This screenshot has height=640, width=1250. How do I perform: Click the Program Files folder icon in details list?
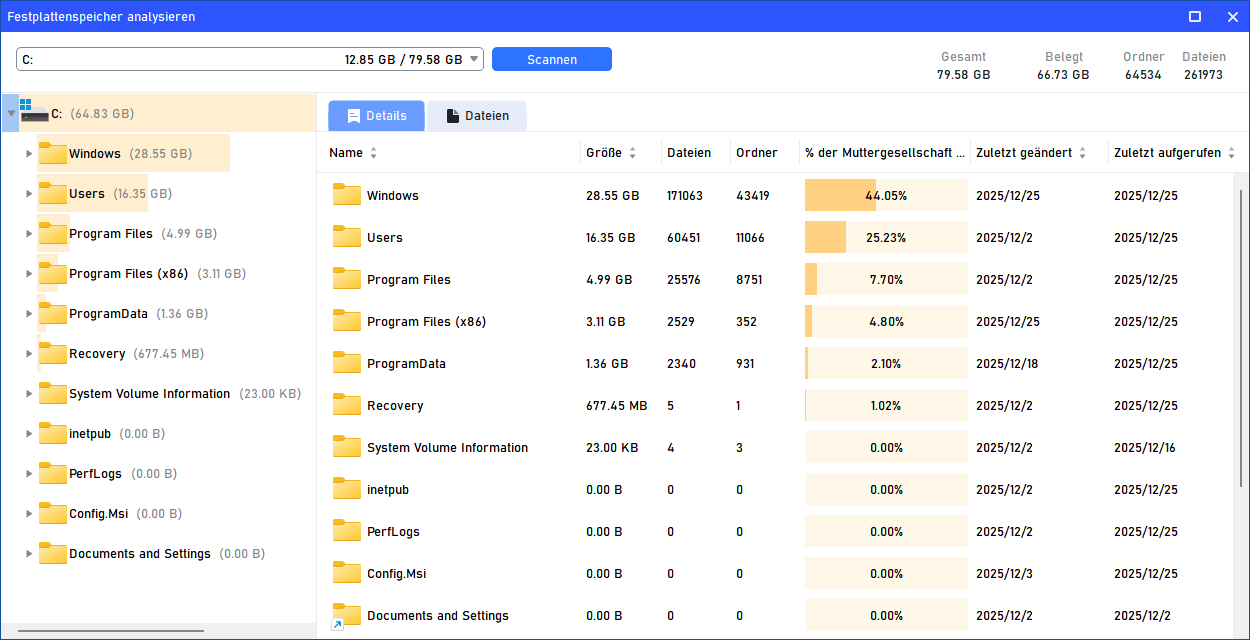[346, 279]
